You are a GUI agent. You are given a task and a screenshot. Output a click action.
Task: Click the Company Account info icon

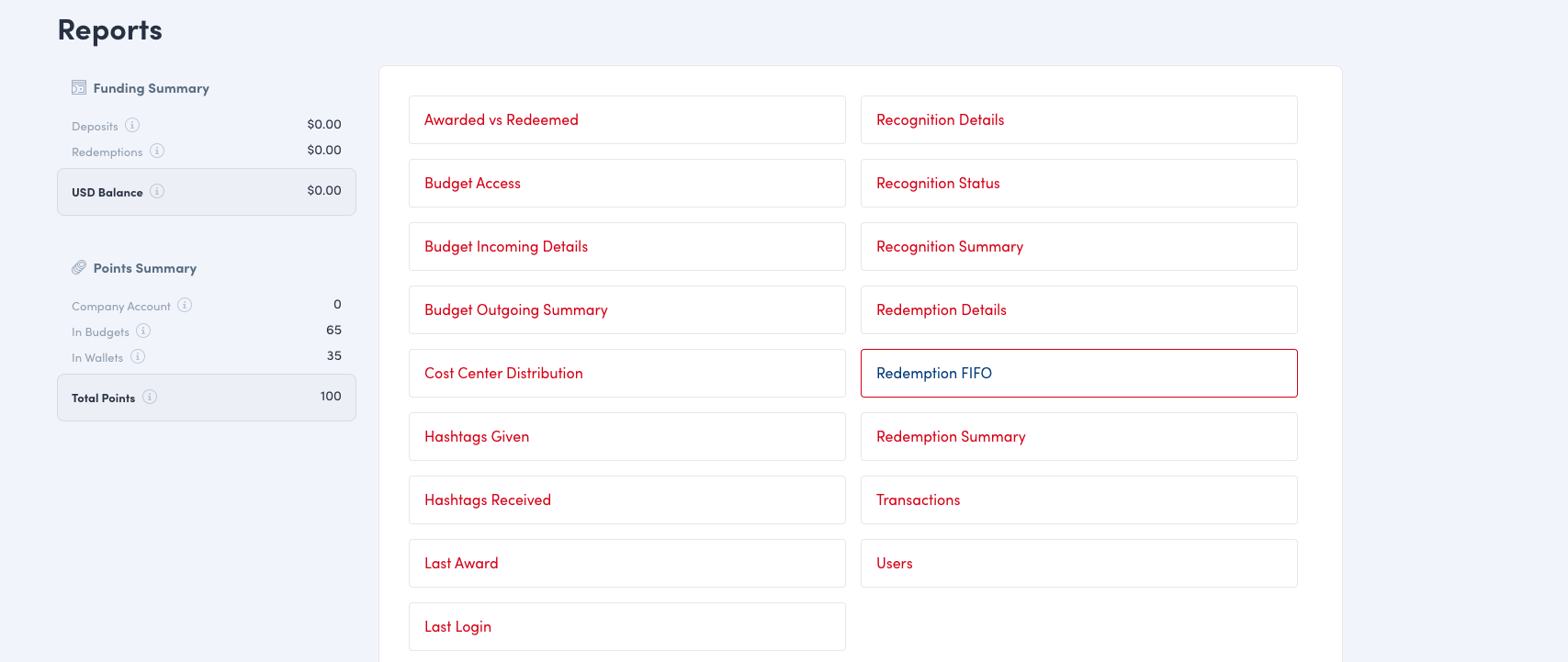click(185, 305)
